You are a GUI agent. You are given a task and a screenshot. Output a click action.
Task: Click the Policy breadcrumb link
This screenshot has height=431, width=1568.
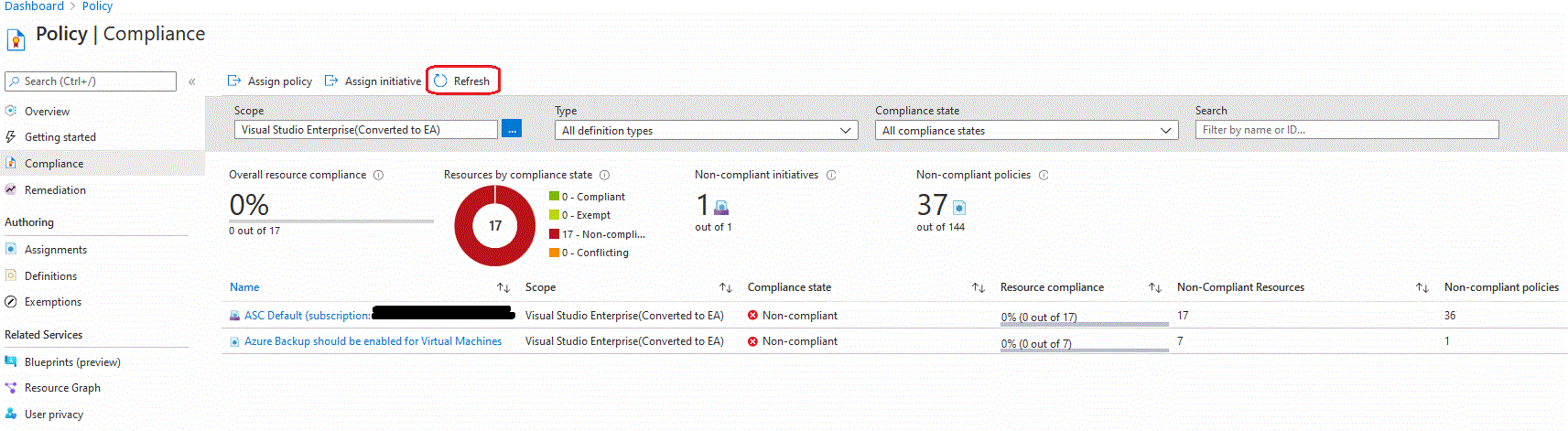point(98,6)
